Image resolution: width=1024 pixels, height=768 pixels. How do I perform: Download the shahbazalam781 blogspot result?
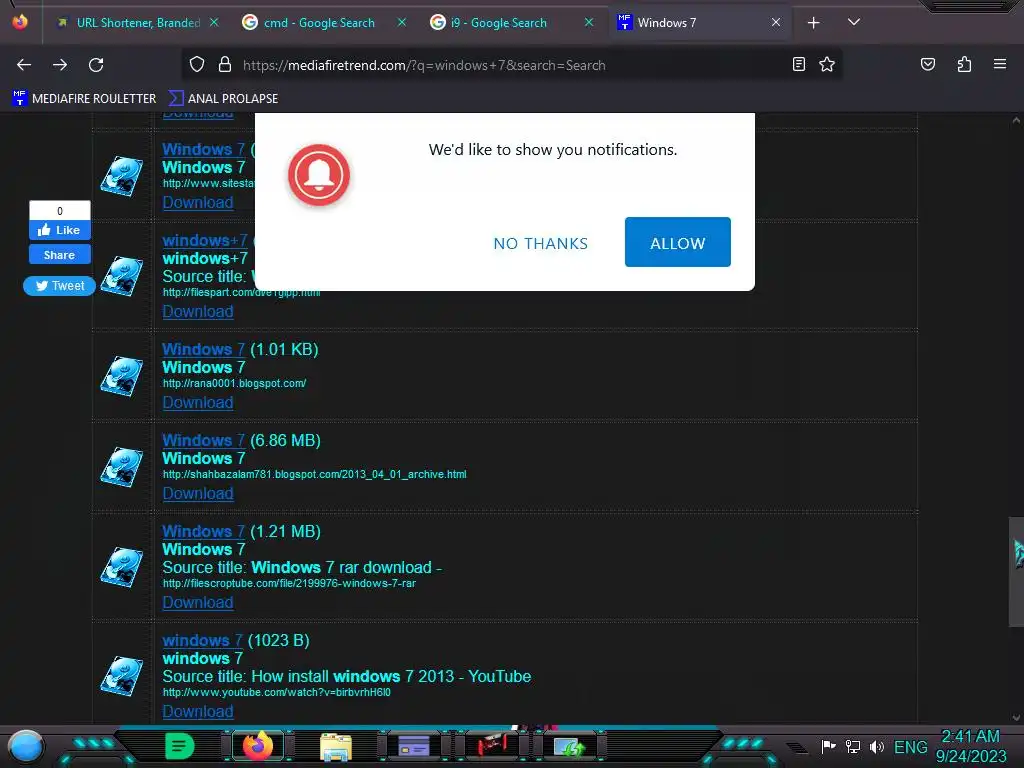point(198,493)
